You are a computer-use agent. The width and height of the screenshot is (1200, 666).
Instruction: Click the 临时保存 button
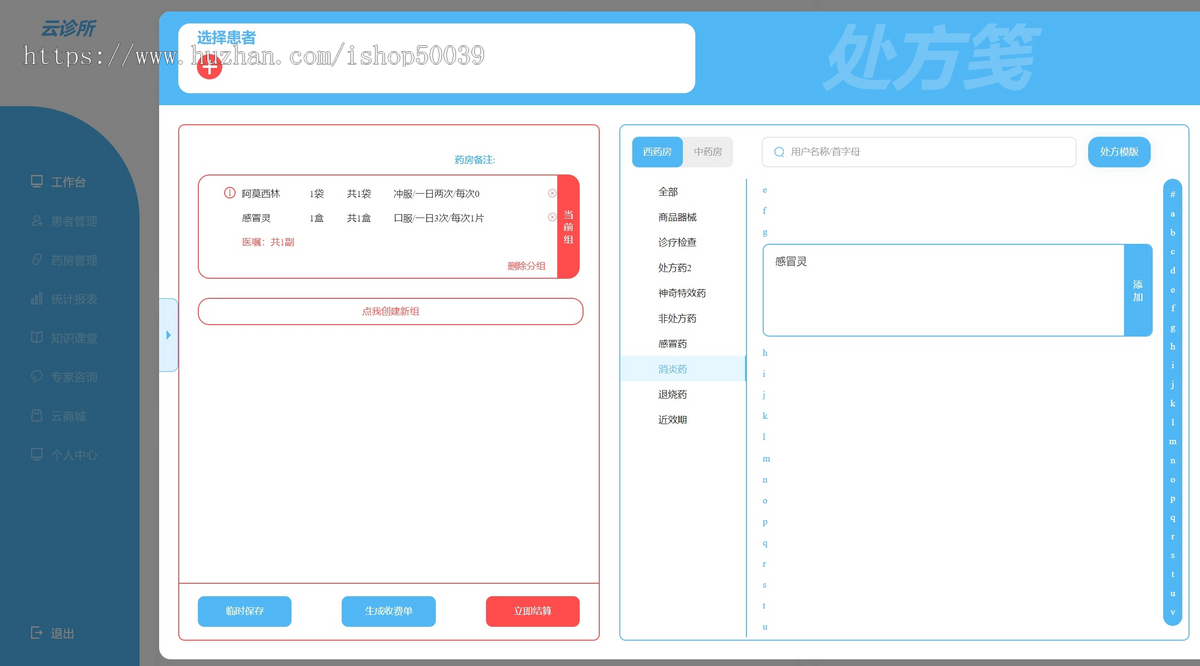coord(244,611)
